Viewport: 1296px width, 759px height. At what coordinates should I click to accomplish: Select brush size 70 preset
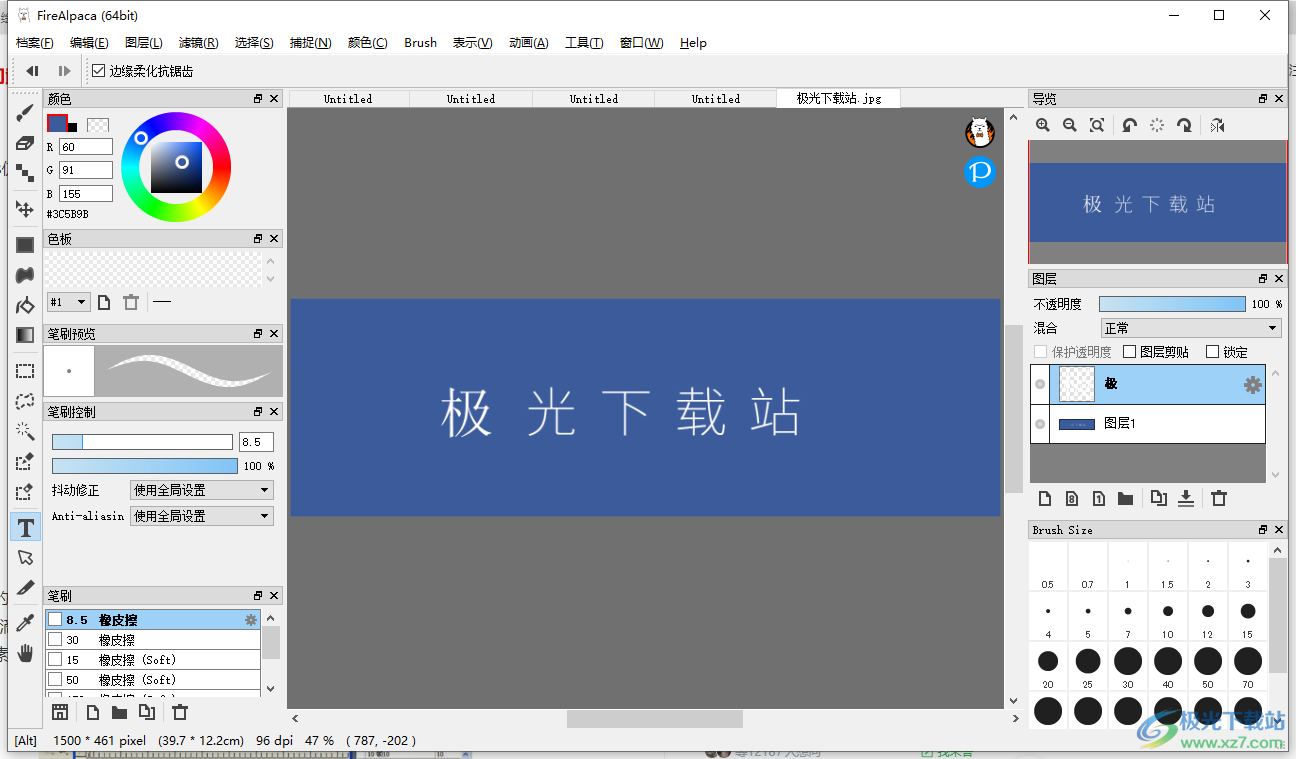[x=1247, y=666]
